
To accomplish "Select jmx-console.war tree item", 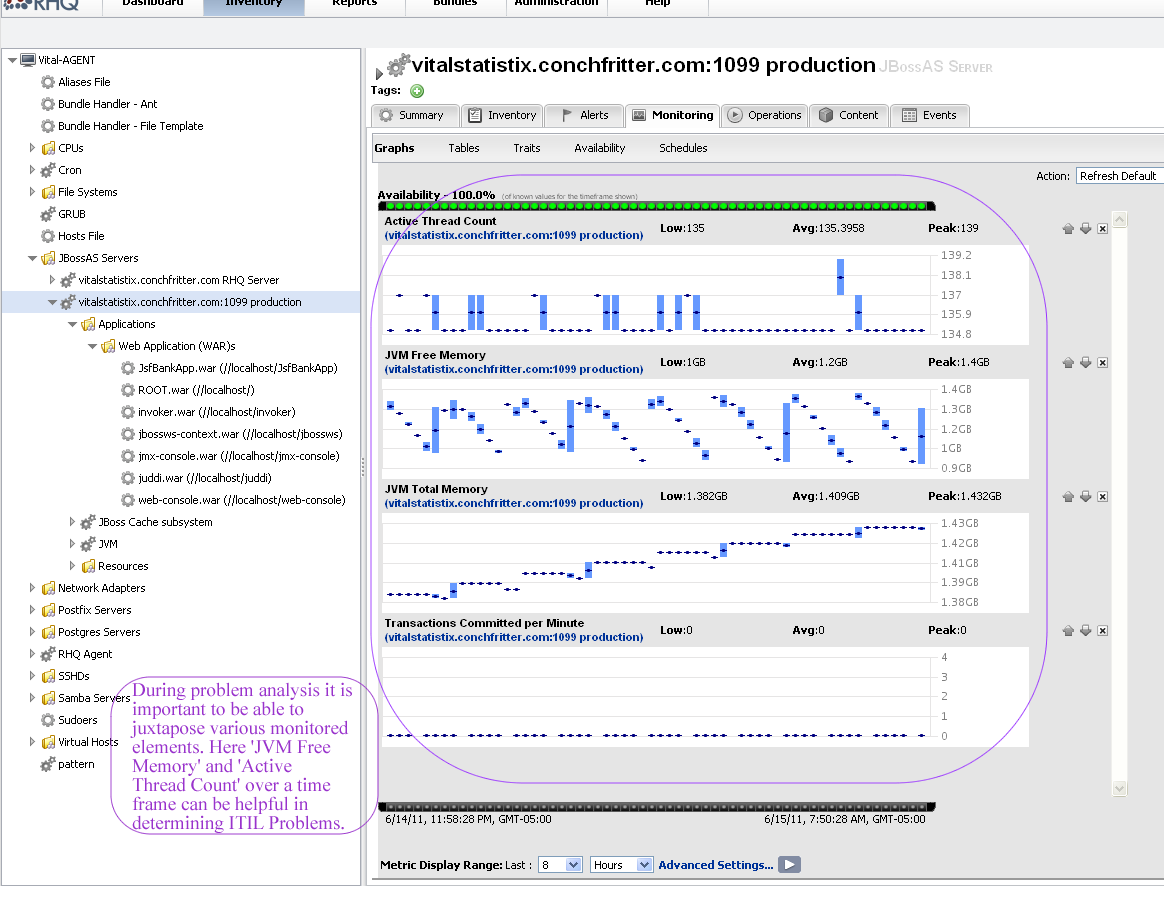I will coord(239,456).
